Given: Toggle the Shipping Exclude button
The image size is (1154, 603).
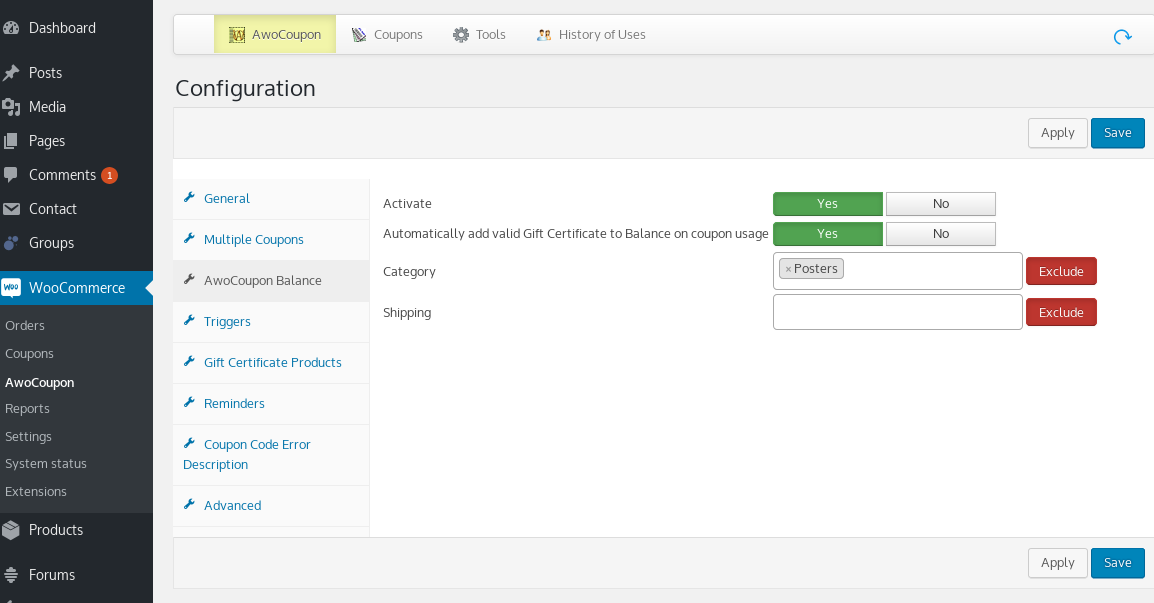Looking at the screenshot, I should point(1061,312).
